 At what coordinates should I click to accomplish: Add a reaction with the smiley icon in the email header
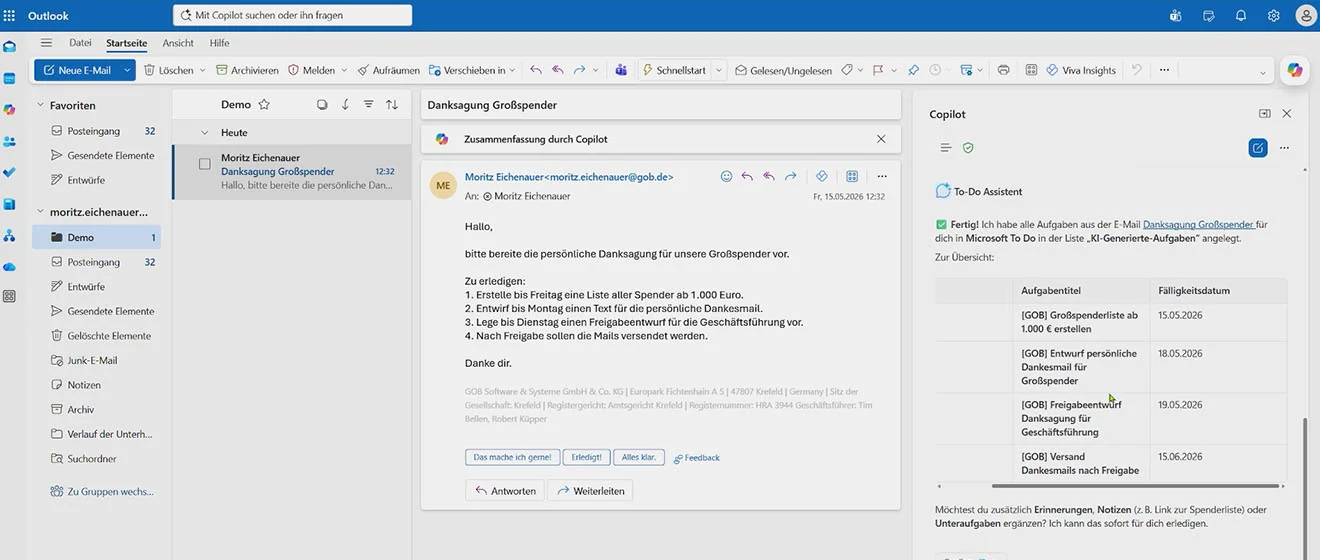[x=727, y=176]
